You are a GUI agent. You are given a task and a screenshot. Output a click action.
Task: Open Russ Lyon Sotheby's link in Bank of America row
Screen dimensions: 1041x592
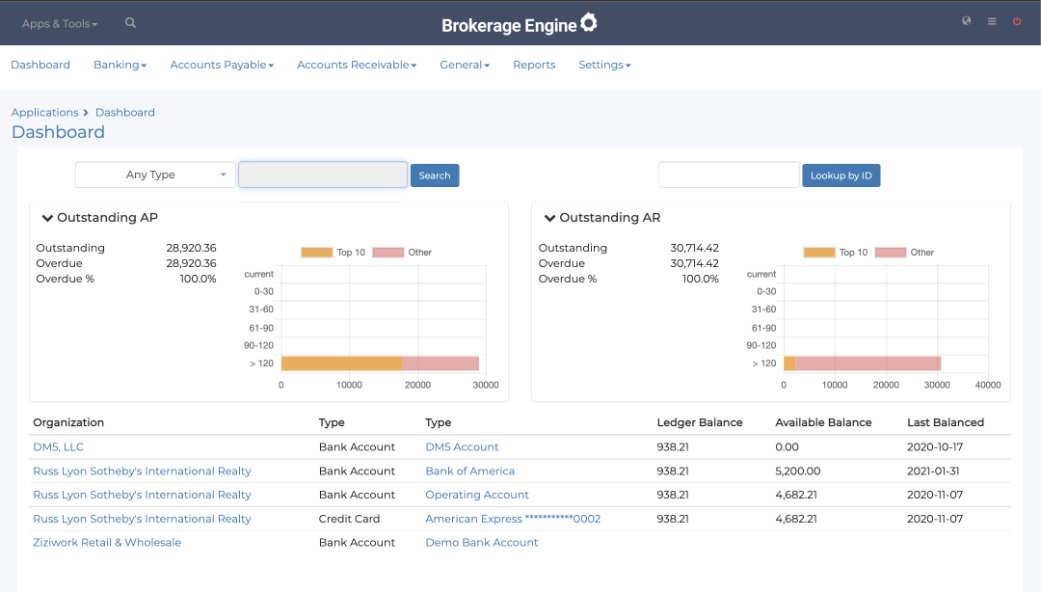142,471
